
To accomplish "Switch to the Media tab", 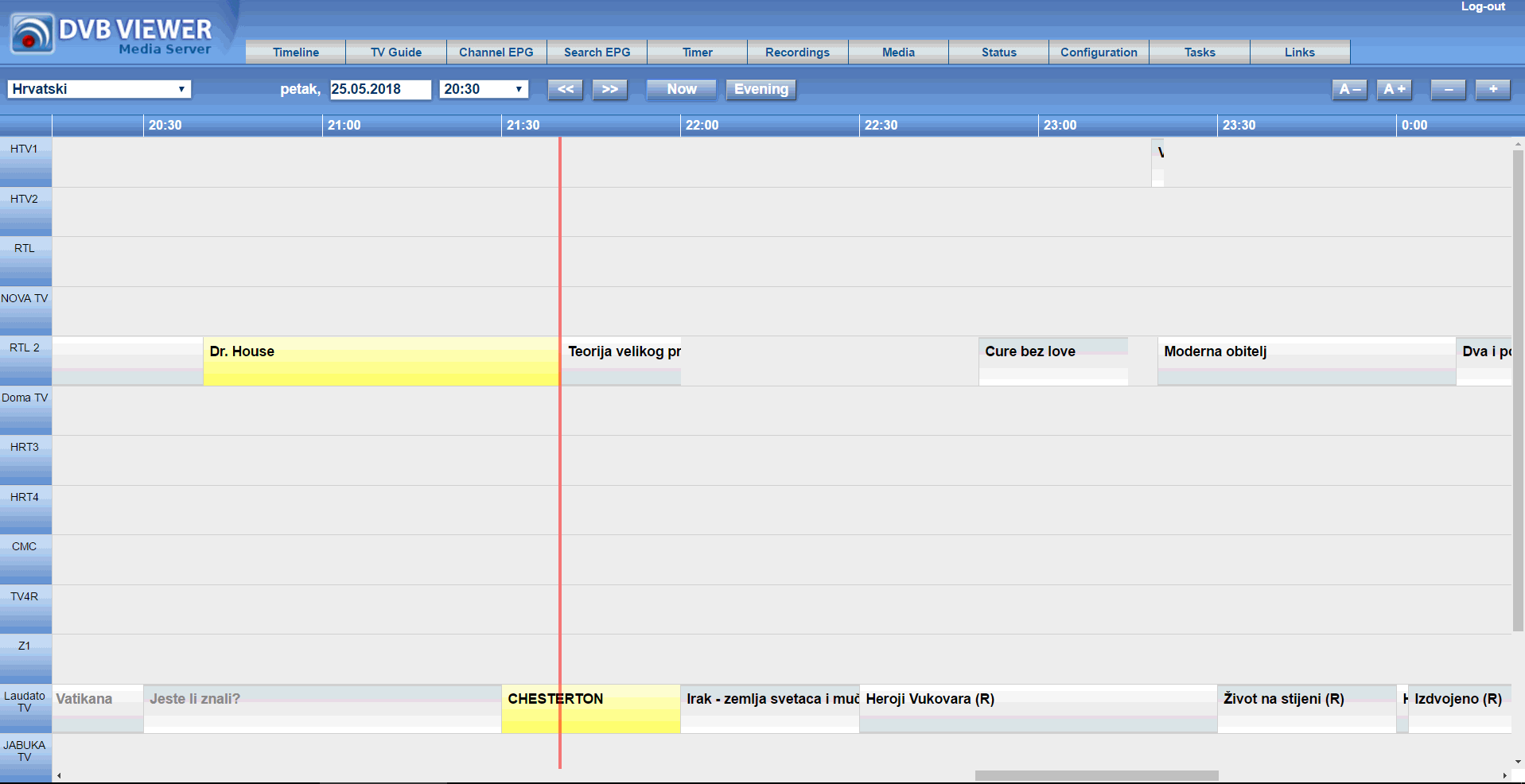I will click(x=898, y=52).
